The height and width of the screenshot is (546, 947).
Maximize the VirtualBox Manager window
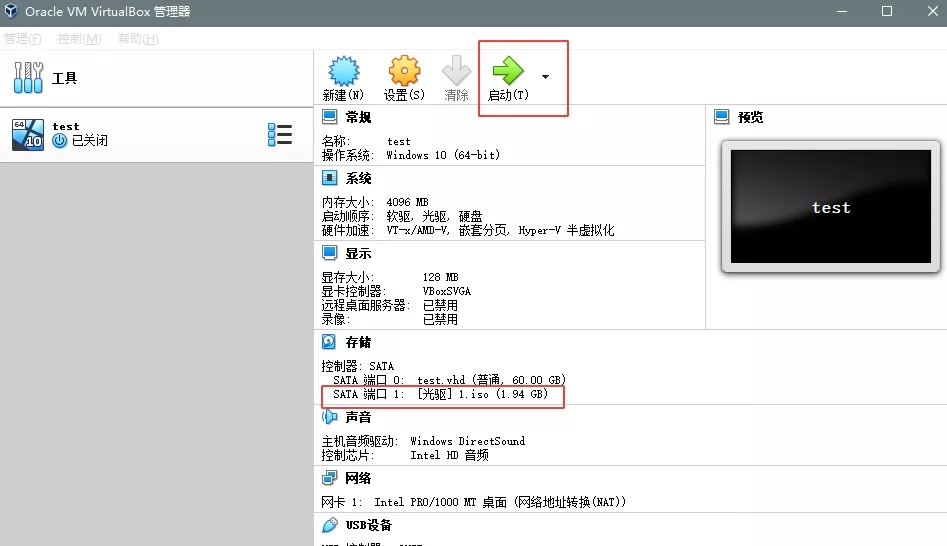point(887,11)
